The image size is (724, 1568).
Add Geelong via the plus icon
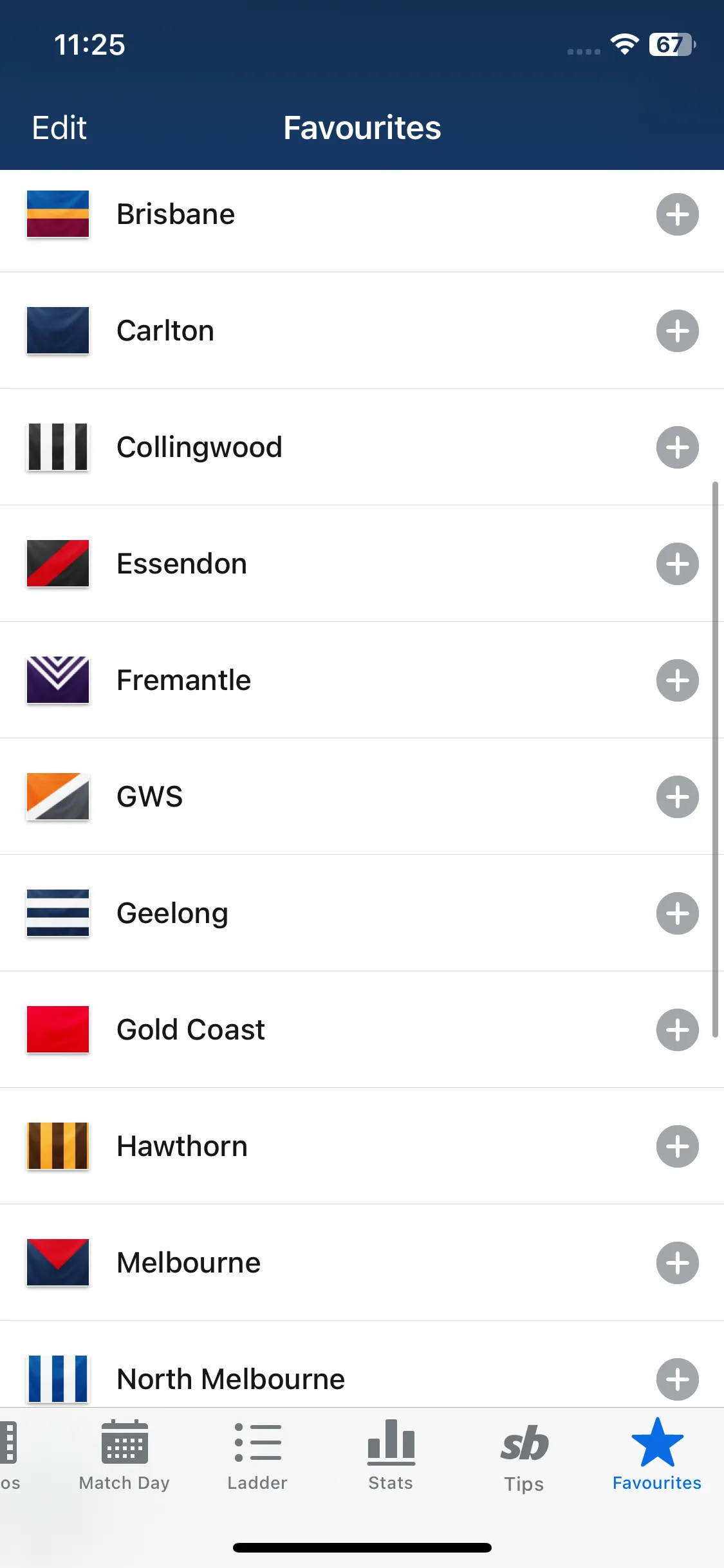pos(677,913)
